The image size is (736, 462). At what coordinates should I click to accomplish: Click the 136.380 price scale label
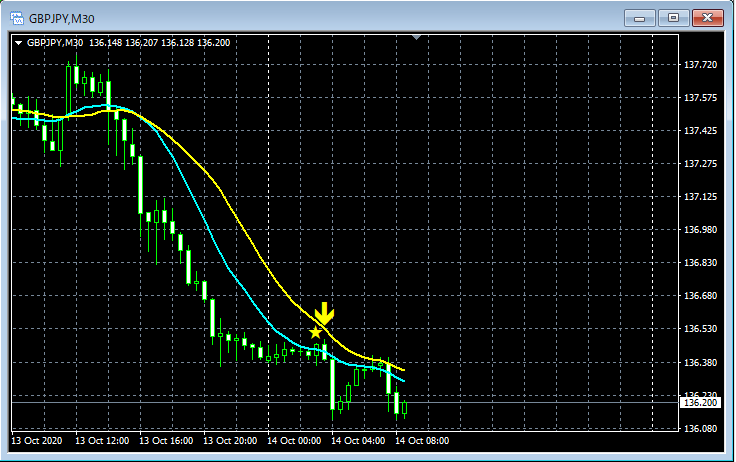point(700,362)
